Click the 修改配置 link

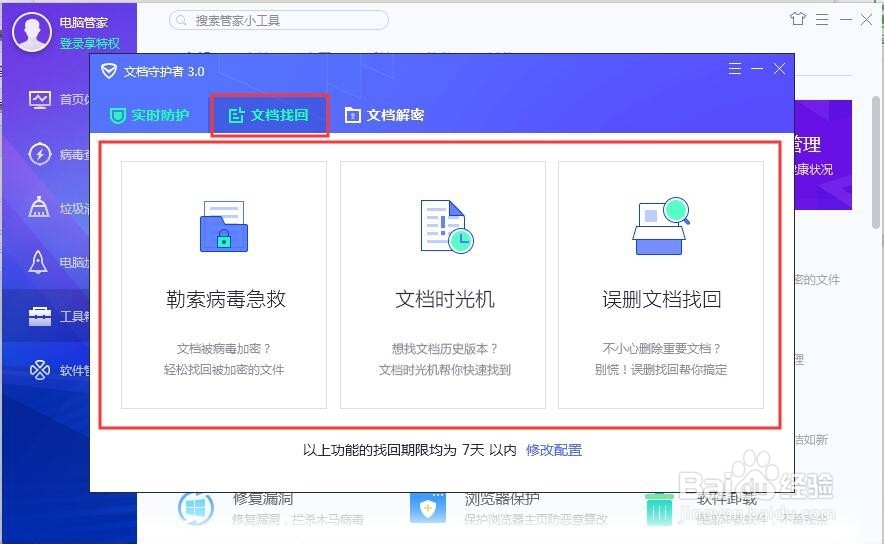point(554,450)
